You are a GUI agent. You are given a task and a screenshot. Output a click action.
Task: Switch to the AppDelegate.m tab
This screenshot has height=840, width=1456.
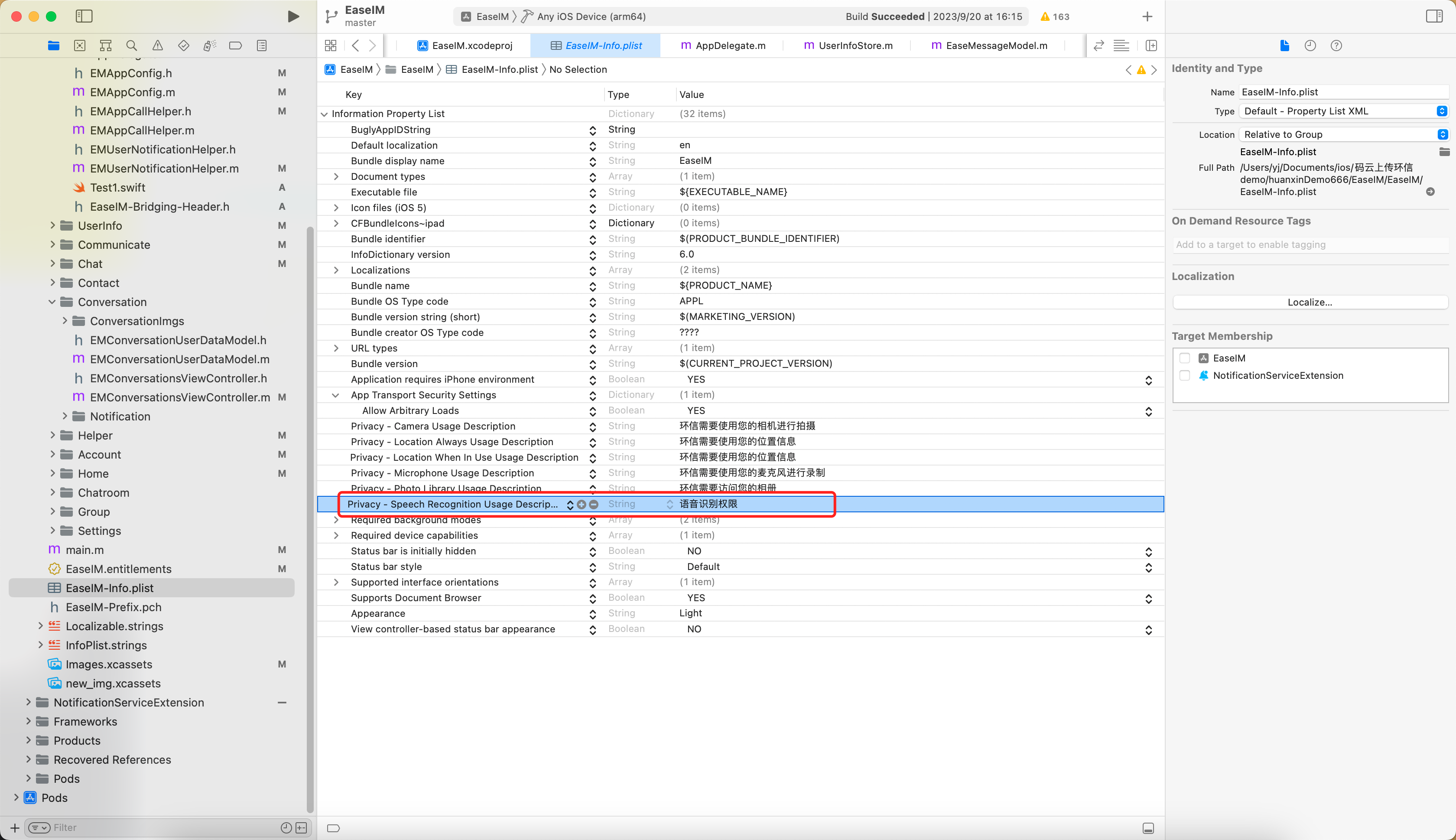pos(723,46)
